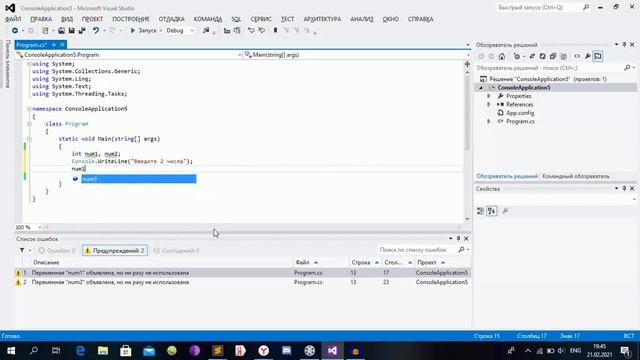Viewport: 640px width, 360px height.
Task: Open the ОТЛАДКА menu
Action: pyautogui.click(x=171, y=19)
